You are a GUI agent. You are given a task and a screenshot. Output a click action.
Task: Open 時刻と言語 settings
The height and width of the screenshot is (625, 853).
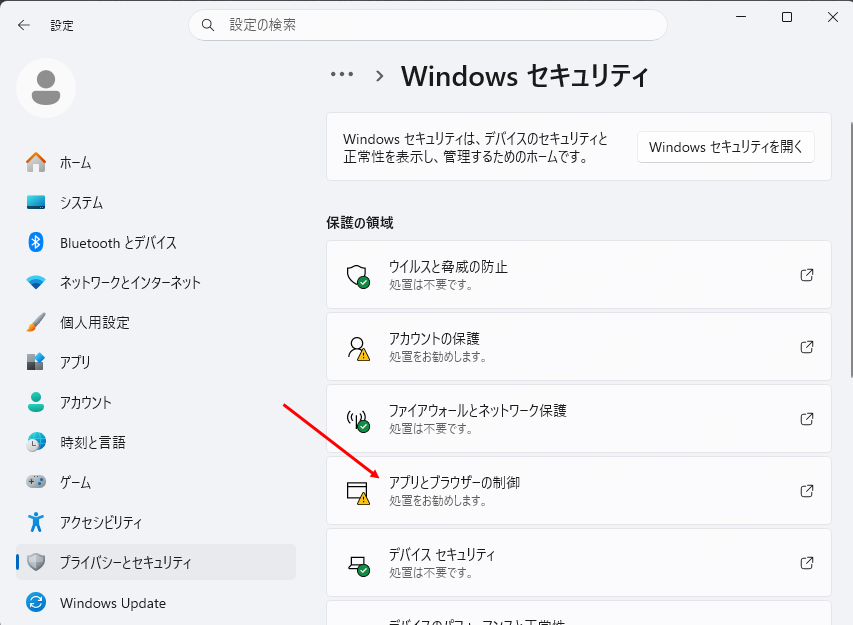coord(92,443)
